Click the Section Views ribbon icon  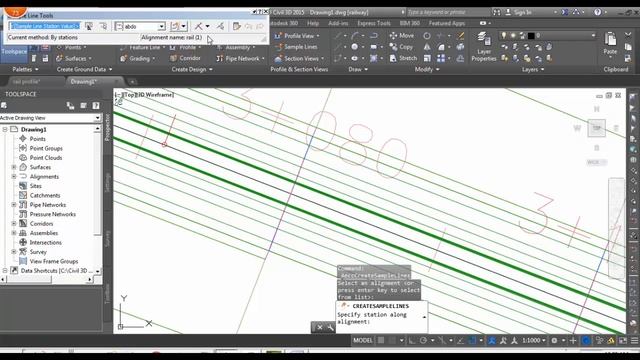tap(278, 59)
